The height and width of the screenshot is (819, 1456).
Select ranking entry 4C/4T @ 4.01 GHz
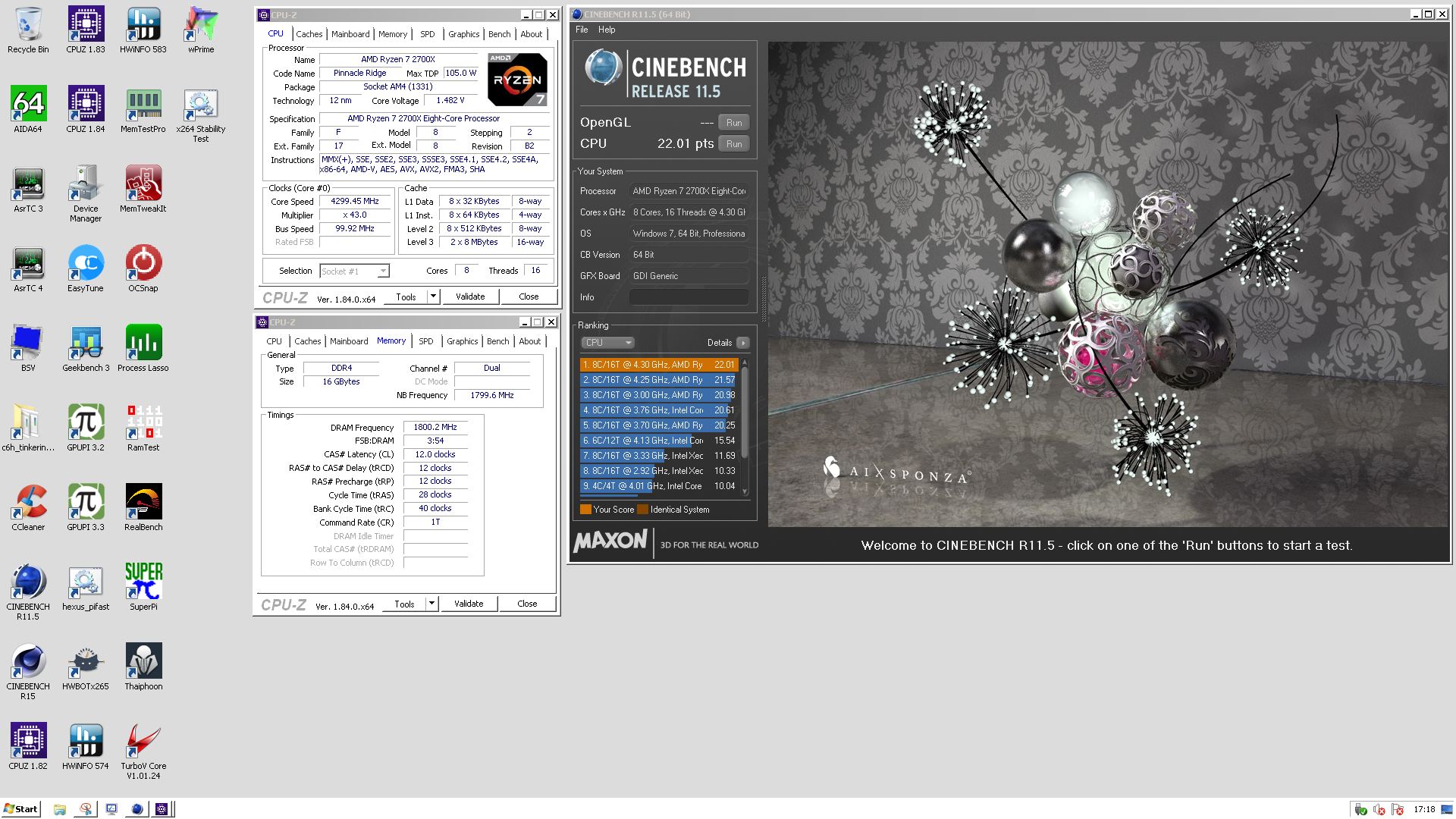pyautogui.click(x=659, y=486)
